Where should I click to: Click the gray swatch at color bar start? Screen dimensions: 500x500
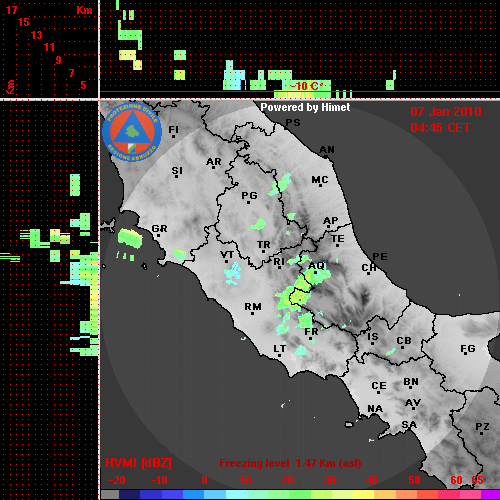110,494
